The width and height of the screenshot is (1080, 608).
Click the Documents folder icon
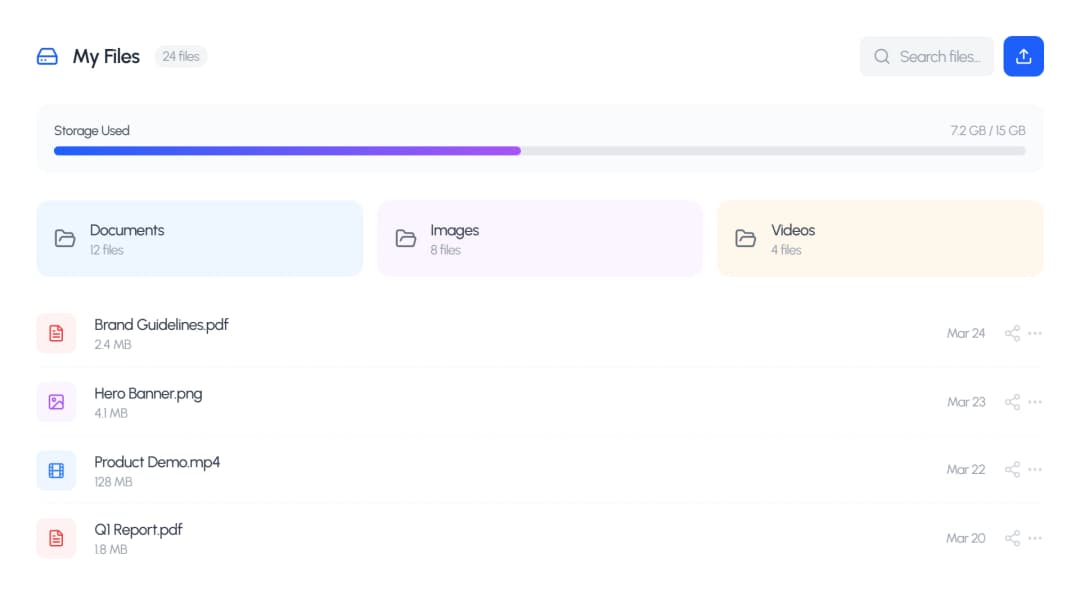click(x=65, y=238)
